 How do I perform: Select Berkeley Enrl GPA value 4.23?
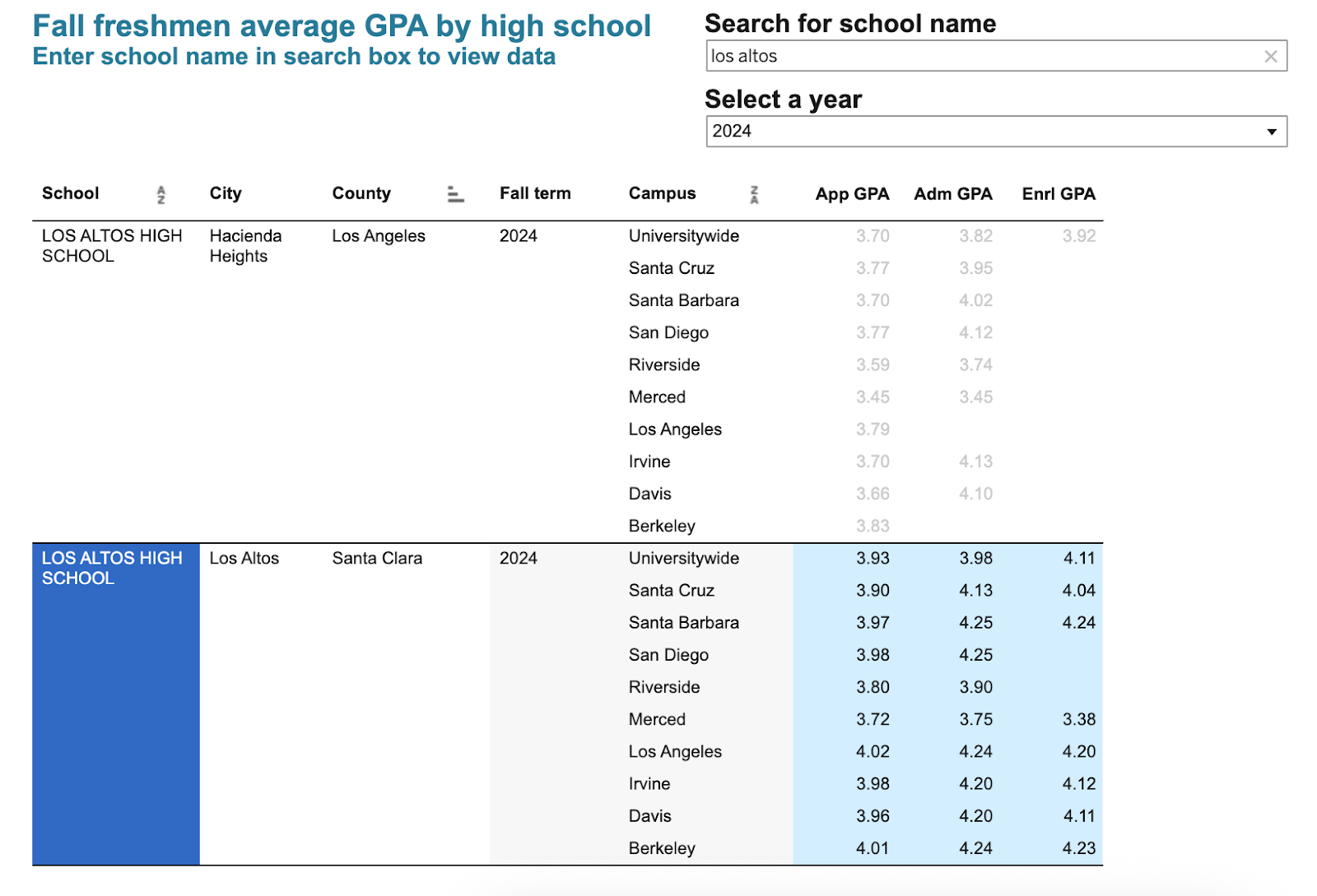click(x=1078, y=848)
